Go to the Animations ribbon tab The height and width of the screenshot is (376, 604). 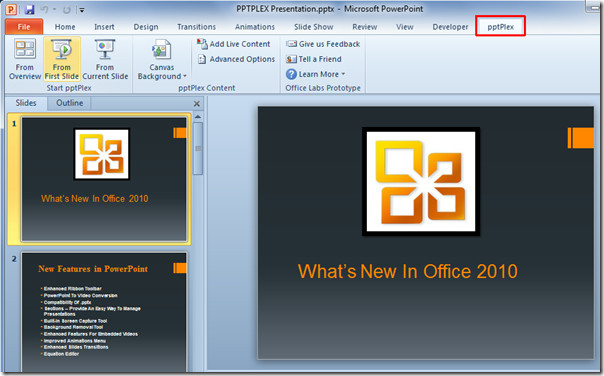click(x=255, y=27)
